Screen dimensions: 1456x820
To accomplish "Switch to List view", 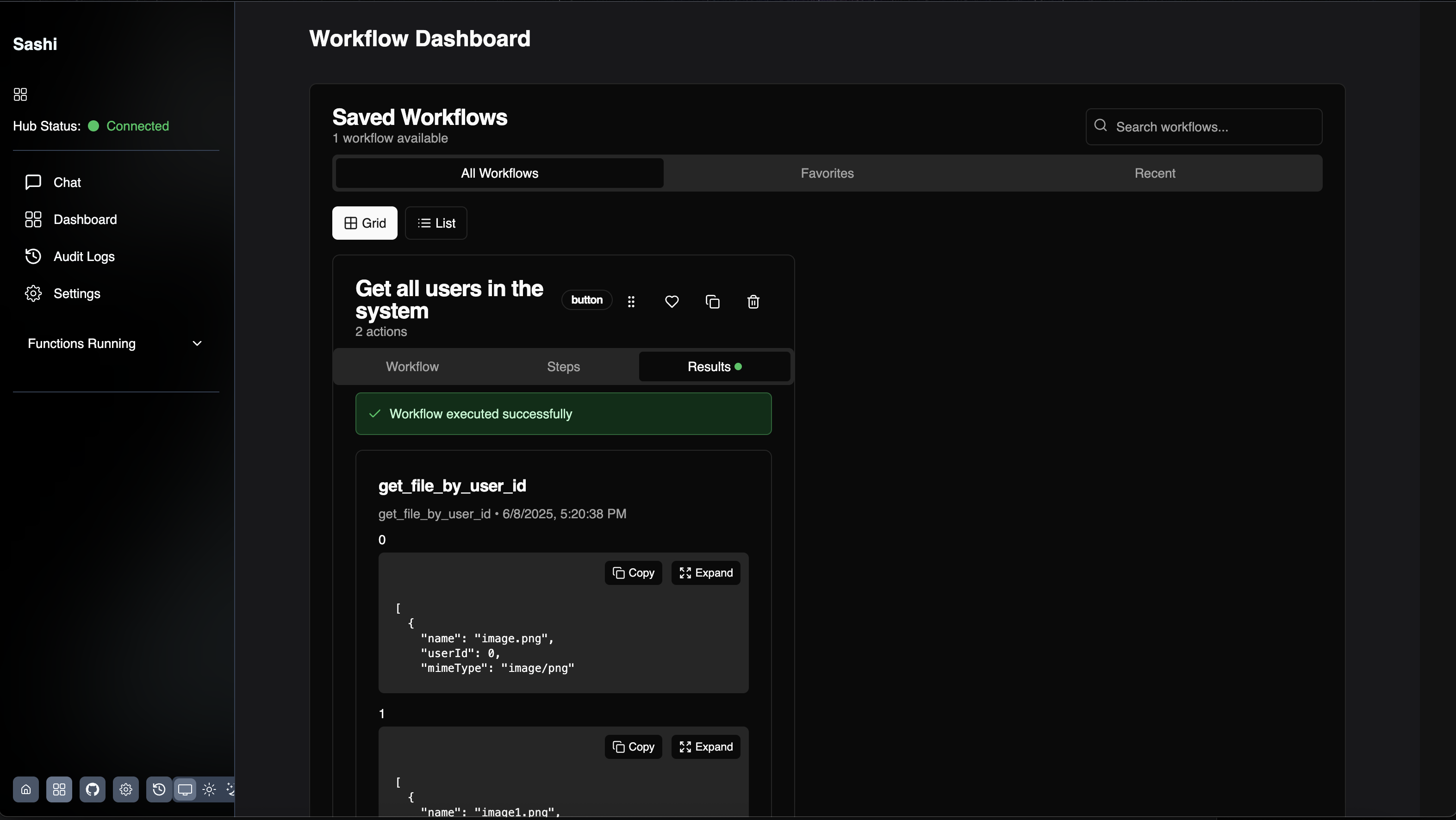I will (x=436, y=223).
